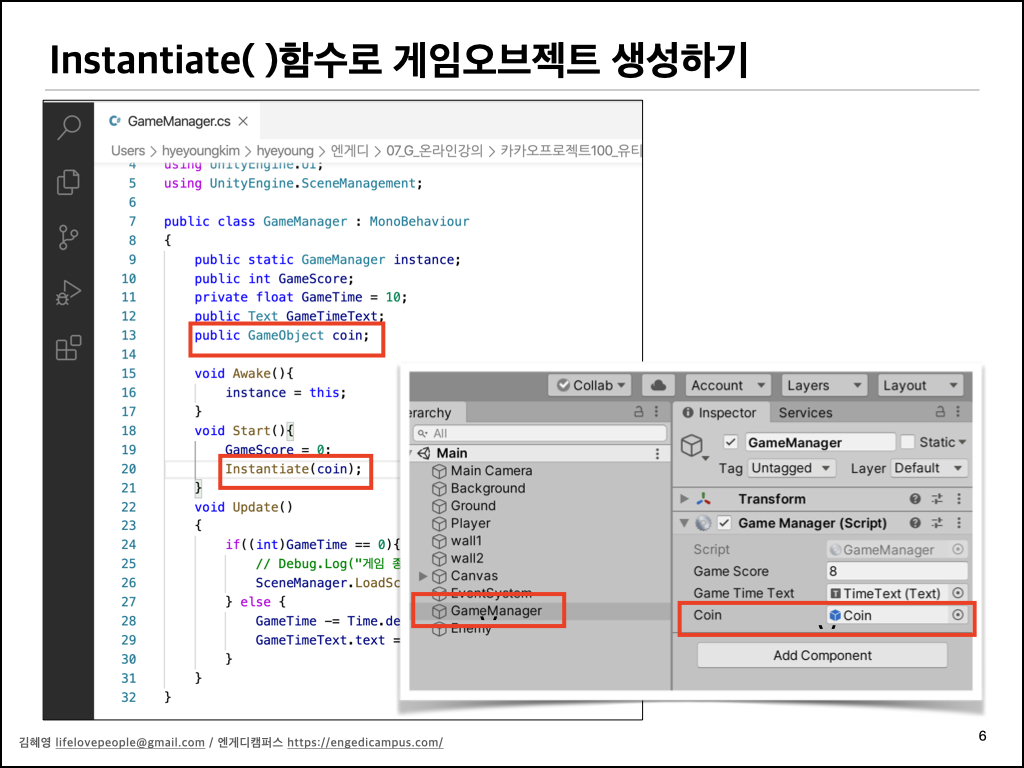The width and height of the screenshot is (1024, 768).
Task: Click line 20 Instantiate(coin) code
Action: tap(293, 469)
